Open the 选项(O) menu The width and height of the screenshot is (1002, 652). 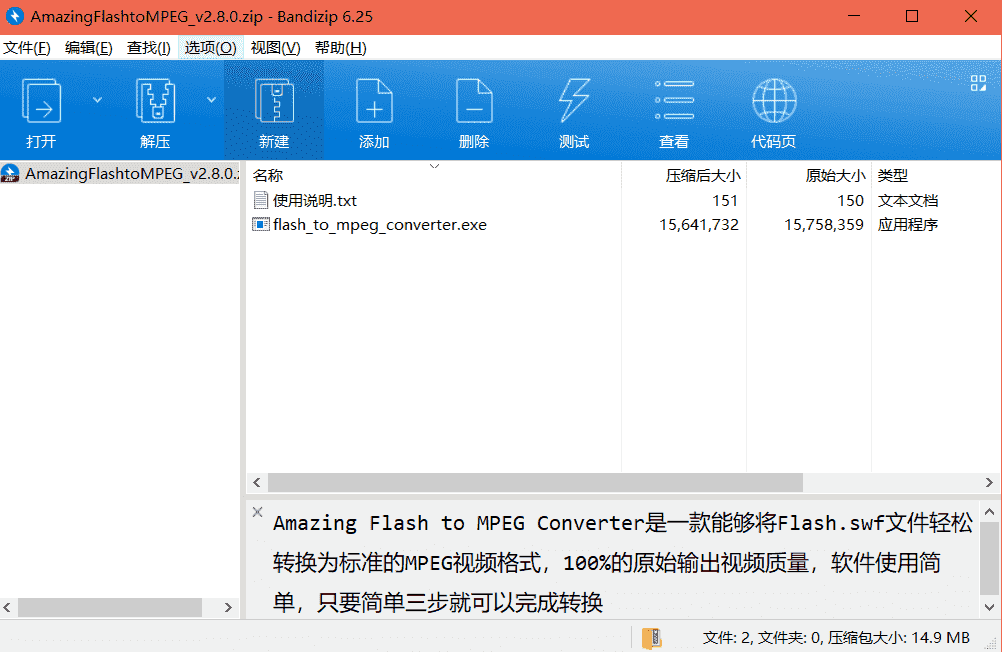(x=210, y=48)
